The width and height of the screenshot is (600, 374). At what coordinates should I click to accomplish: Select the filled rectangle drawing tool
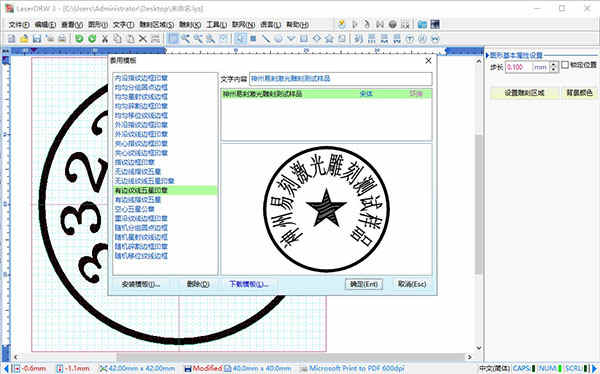point(253,39)
